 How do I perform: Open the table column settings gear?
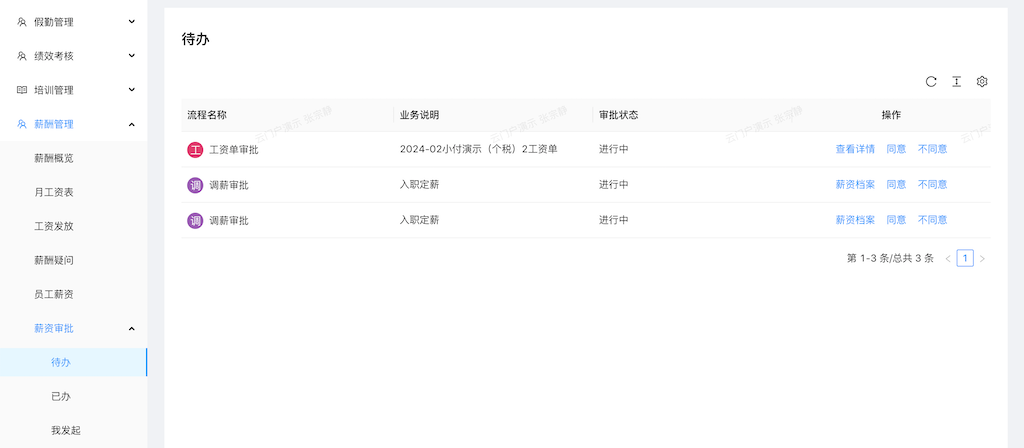pyautogui.click(x=982, y=82)
